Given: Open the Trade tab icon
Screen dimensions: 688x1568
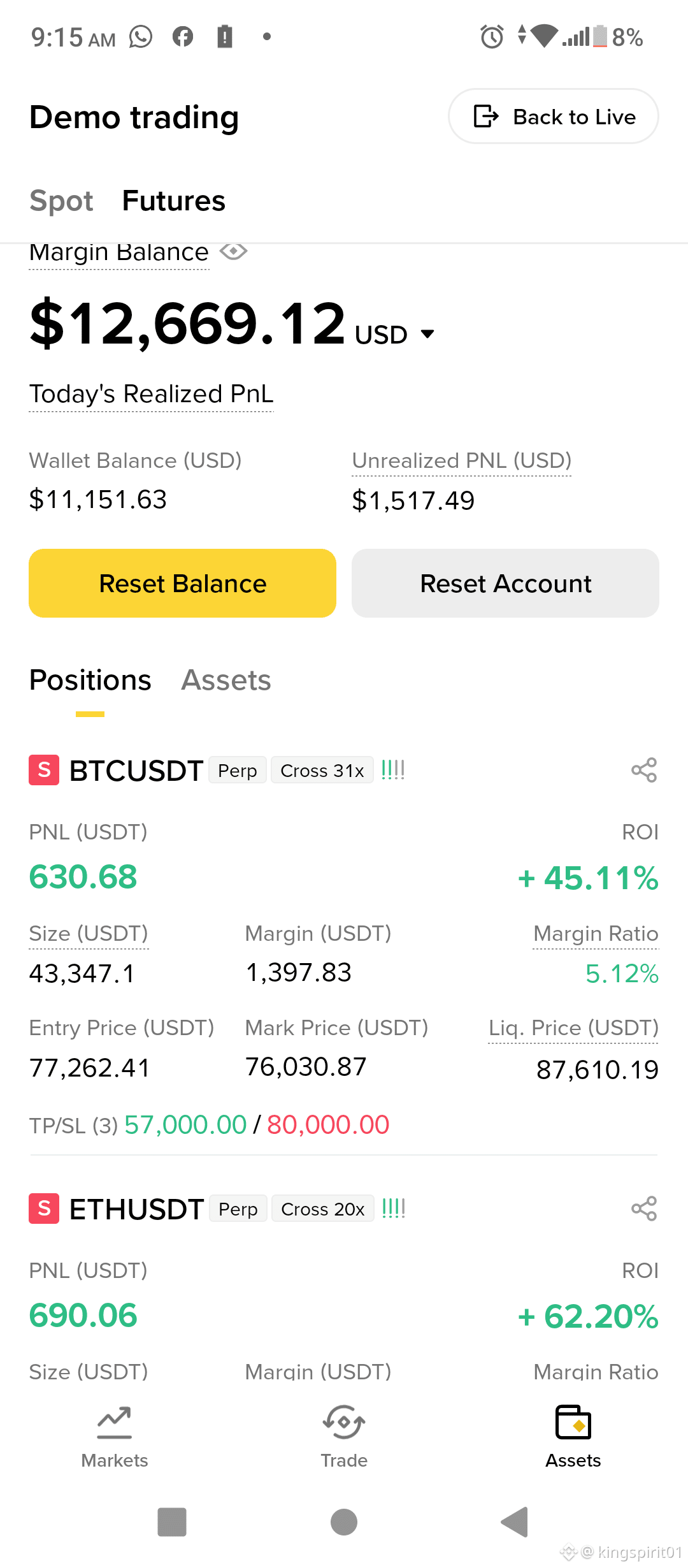Looking at the screenshot, I should tap(344, 1423).
